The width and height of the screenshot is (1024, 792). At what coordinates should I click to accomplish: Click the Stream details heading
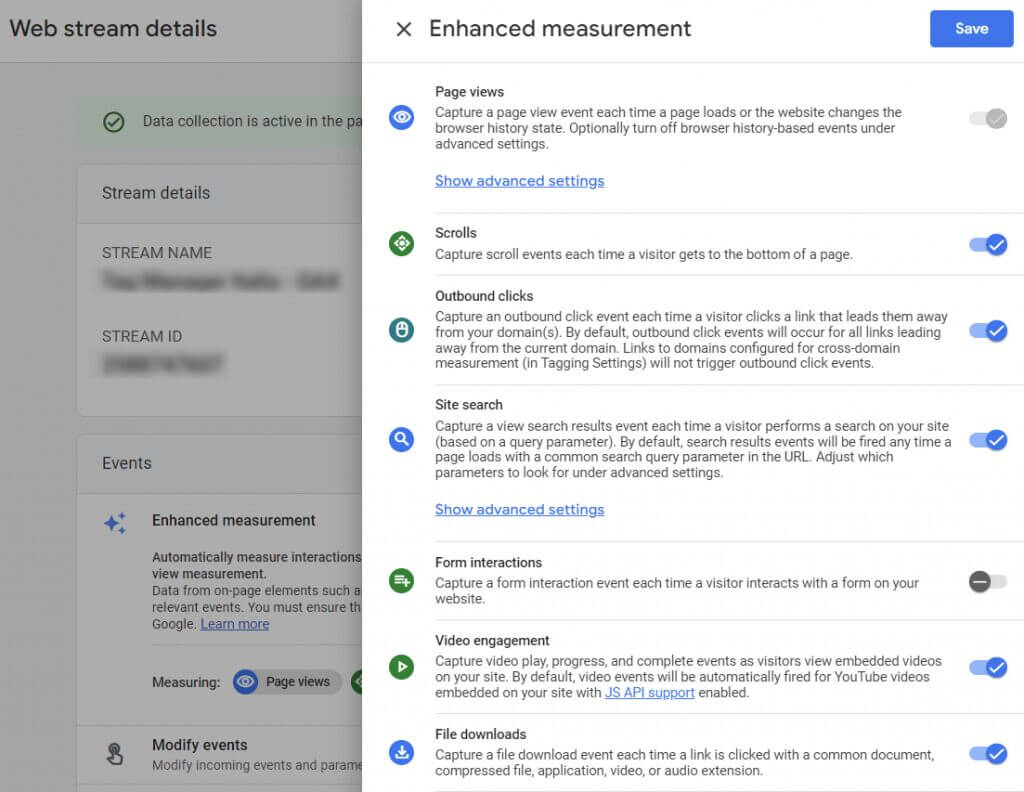click(156, 193)
